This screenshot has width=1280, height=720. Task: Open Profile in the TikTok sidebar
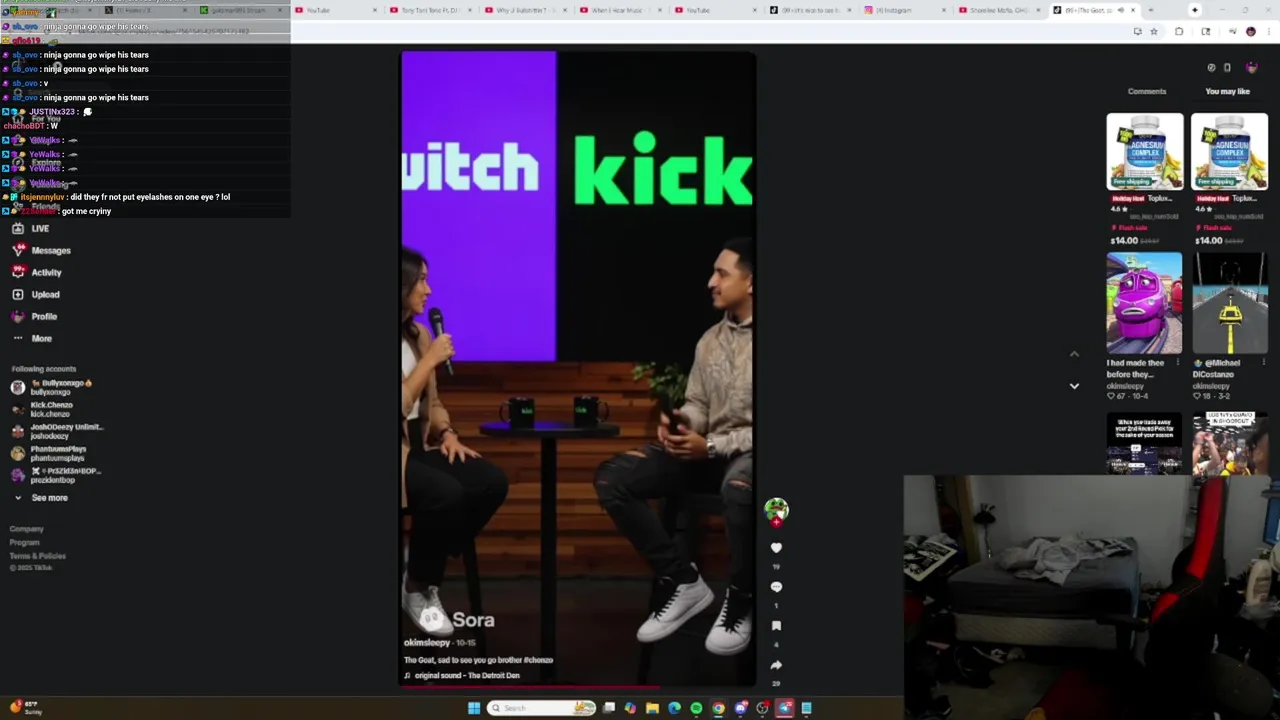(x=34, y=316)
